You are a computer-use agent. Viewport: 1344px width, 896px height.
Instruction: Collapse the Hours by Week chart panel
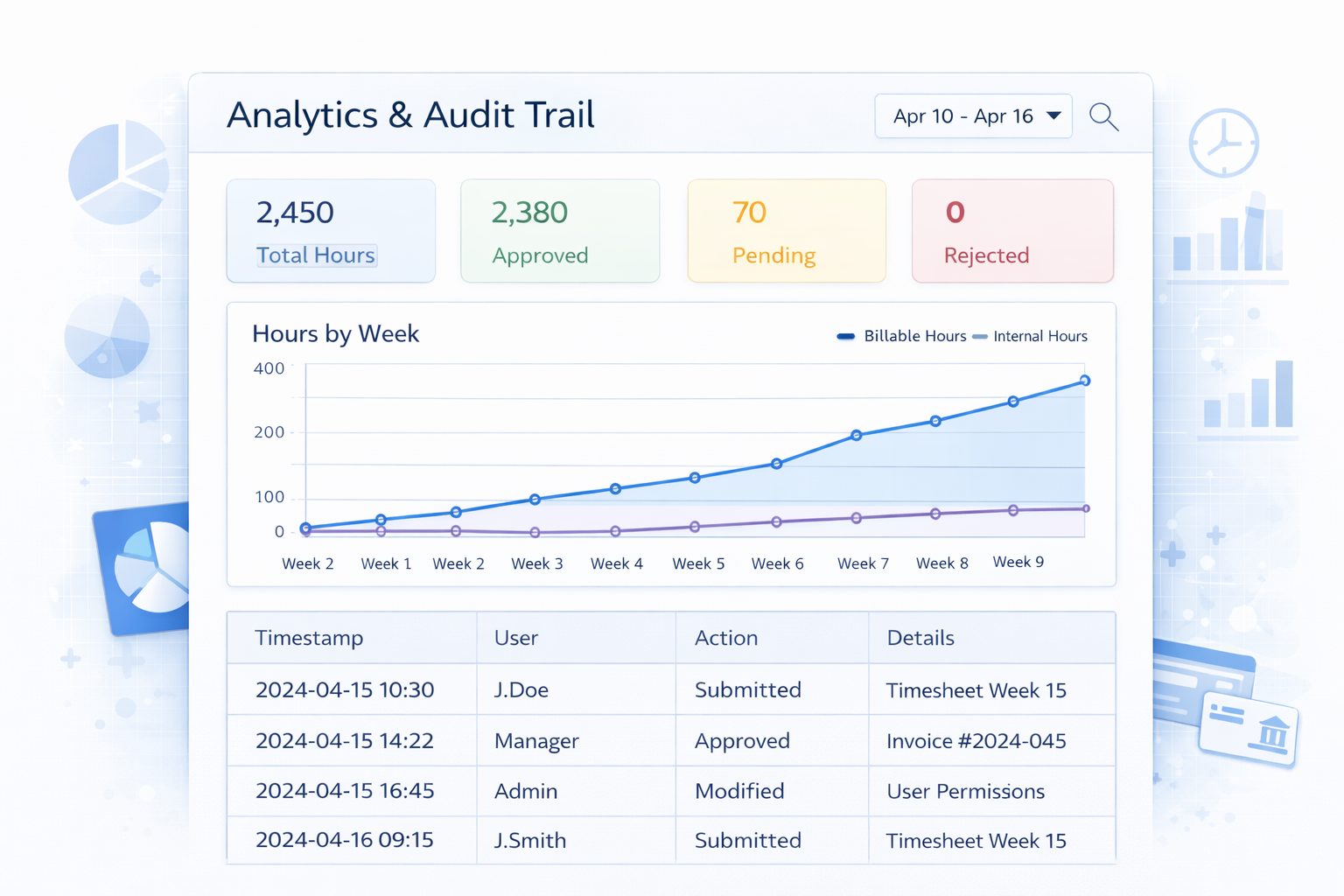pos(335,333)
